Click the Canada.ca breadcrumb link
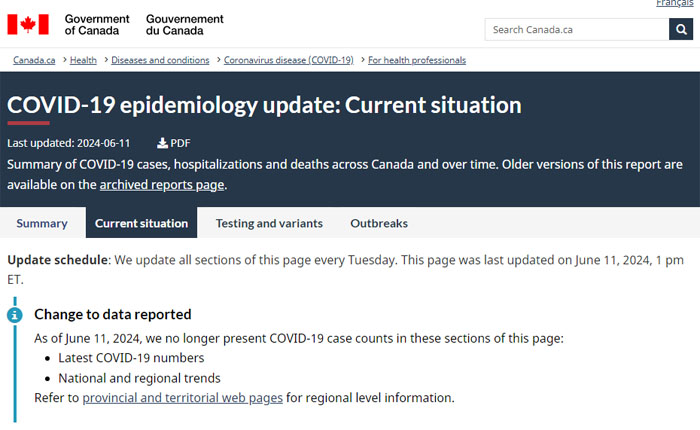The height and width of the screenshot is (430, 700). click(x=34, y=60)
